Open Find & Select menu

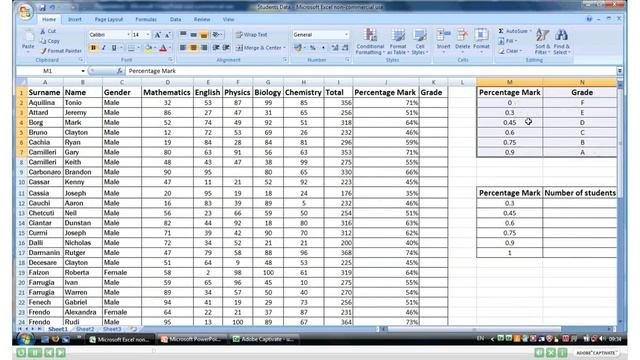(x=562, y=41)
